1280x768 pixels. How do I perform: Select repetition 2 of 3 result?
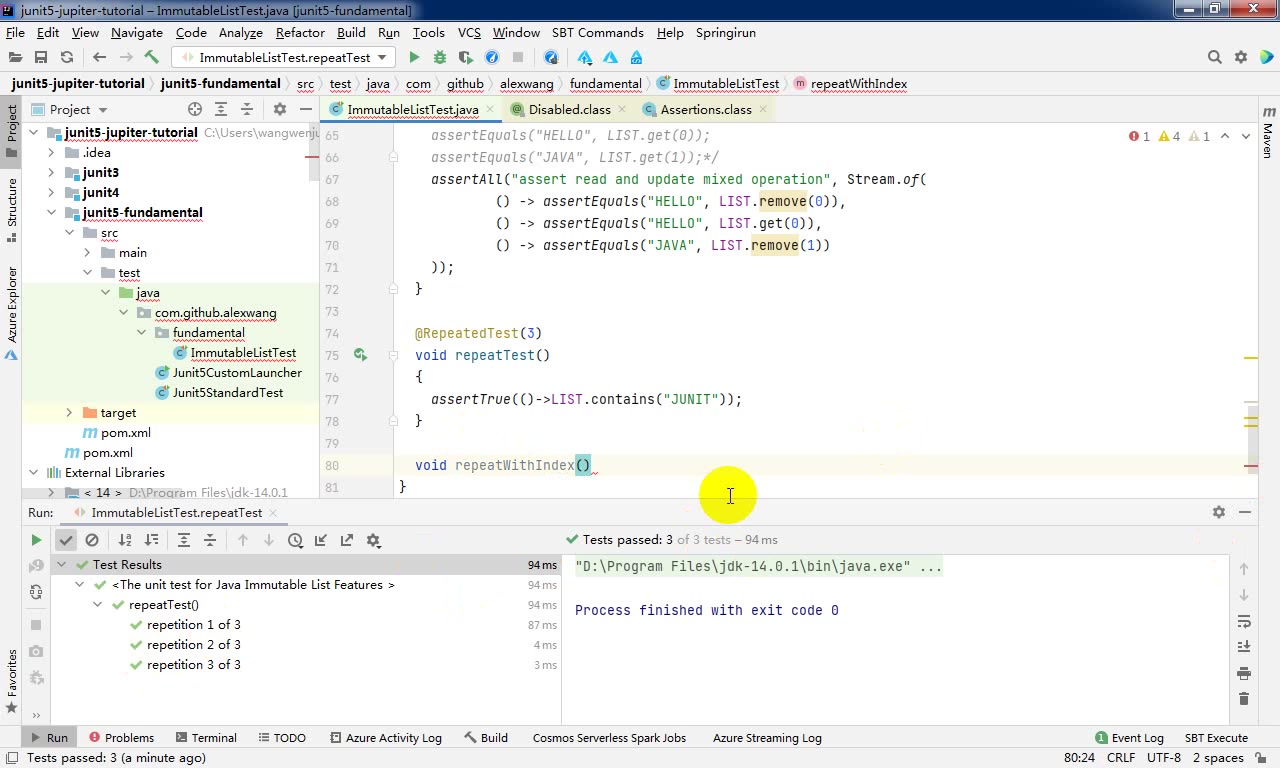(193, 644)
